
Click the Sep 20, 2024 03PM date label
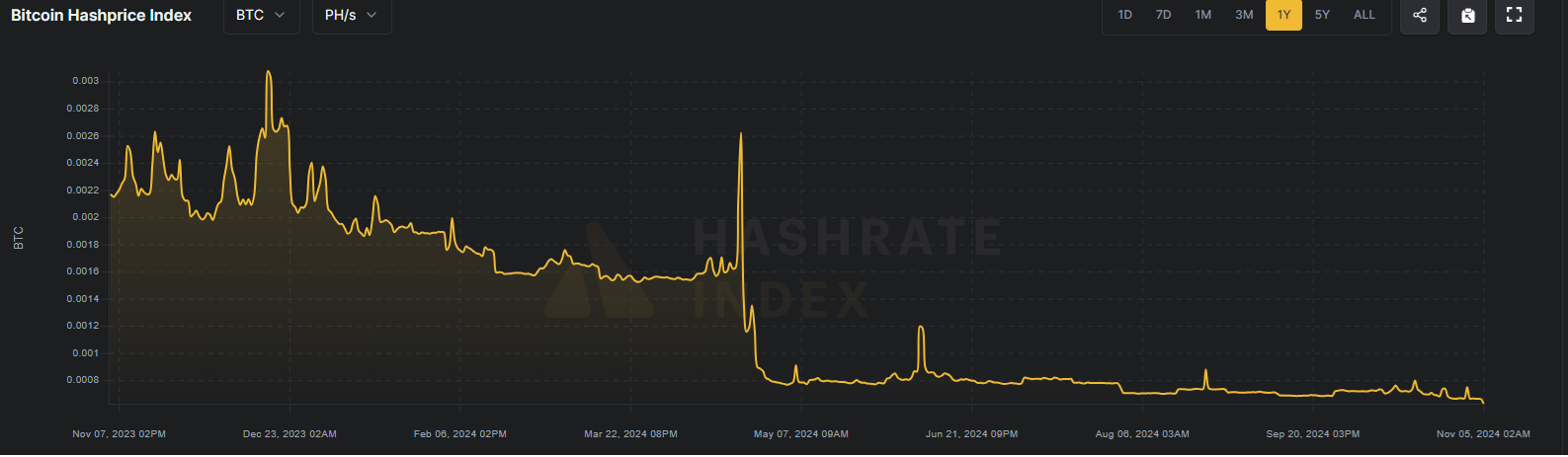coord(1313,434)
